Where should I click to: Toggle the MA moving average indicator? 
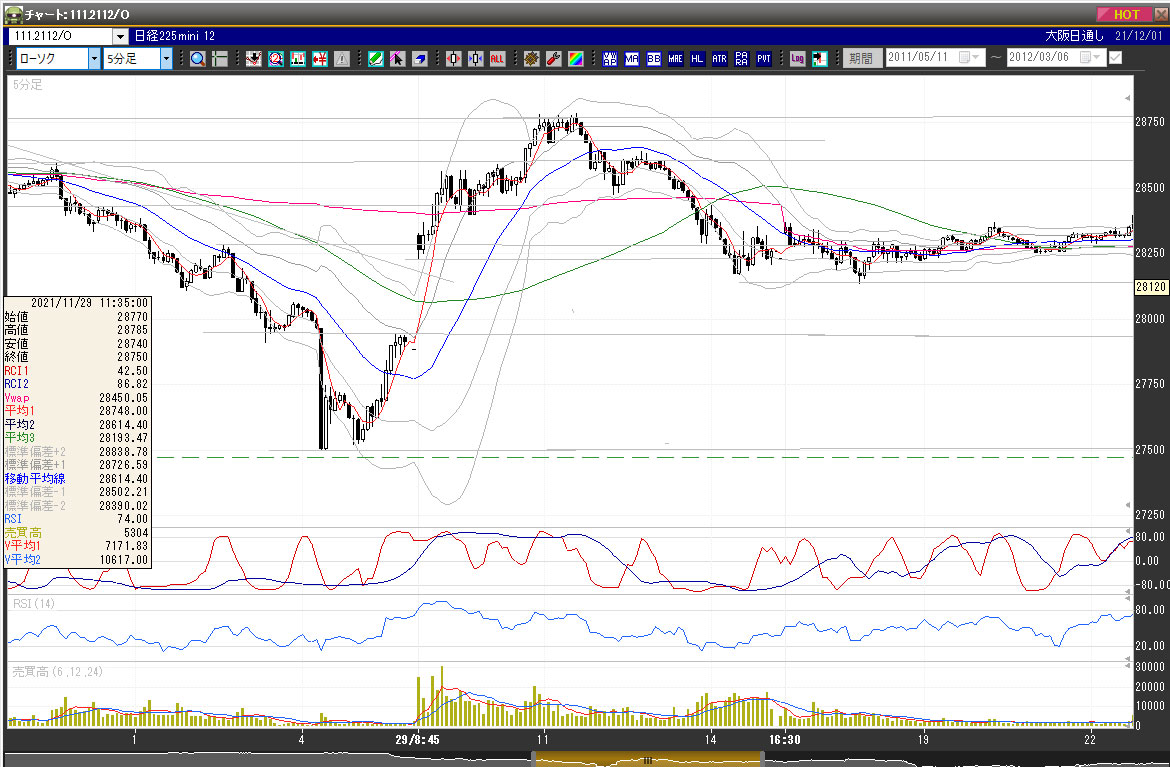(x=632, y=59)
